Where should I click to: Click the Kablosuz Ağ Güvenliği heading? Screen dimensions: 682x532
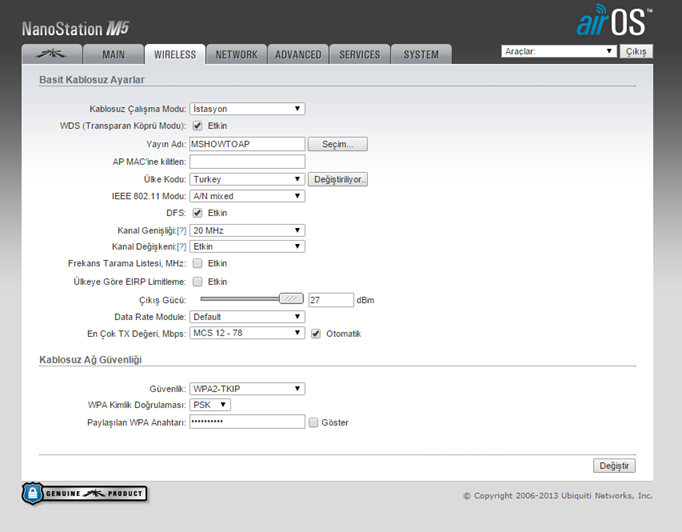[90, 360]
